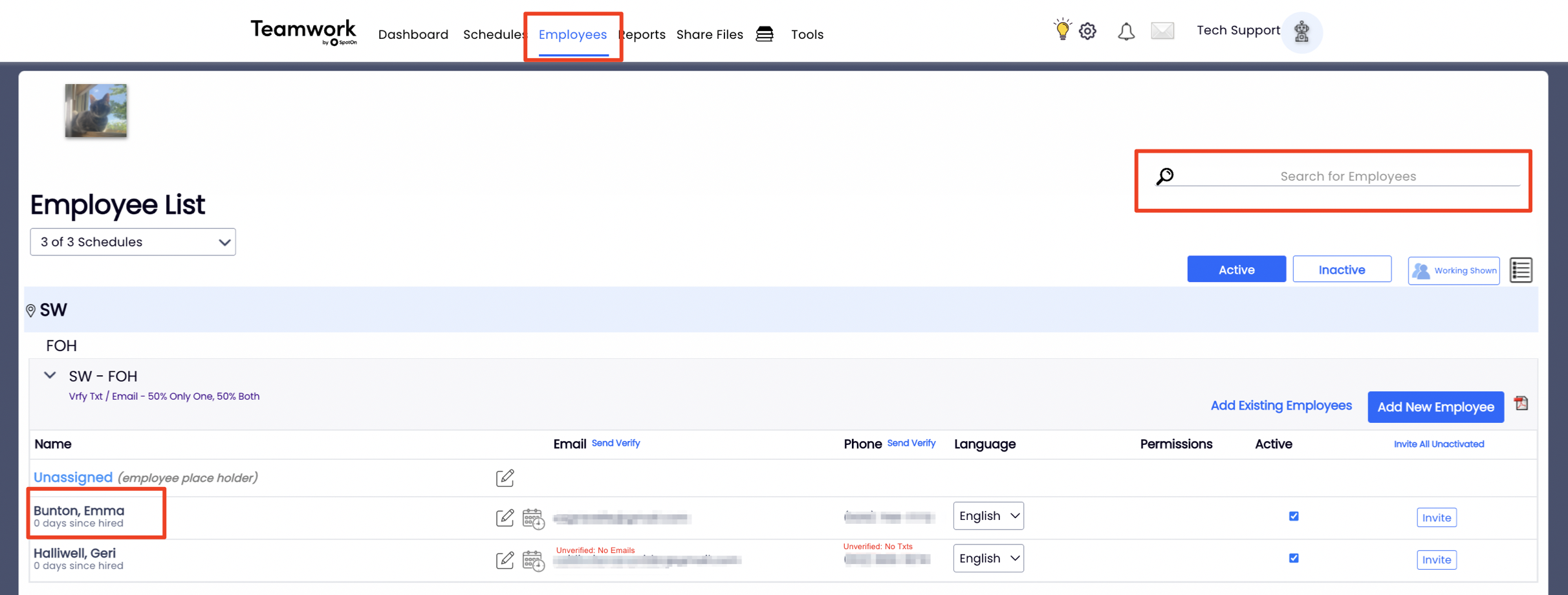Open the Schedules menu
Image resolution: width=1568 pixels, height=595 pixels.
(495, 34)
